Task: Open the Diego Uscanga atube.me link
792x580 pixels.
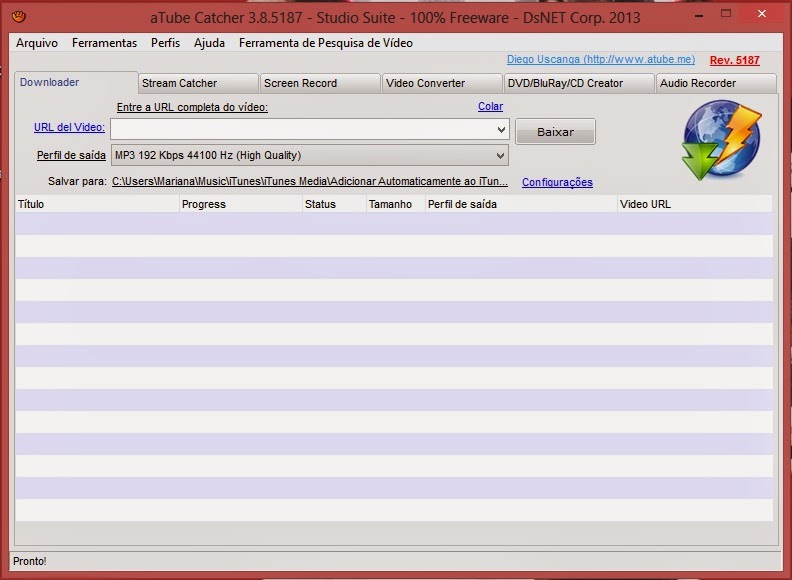Action: [601, 60]
